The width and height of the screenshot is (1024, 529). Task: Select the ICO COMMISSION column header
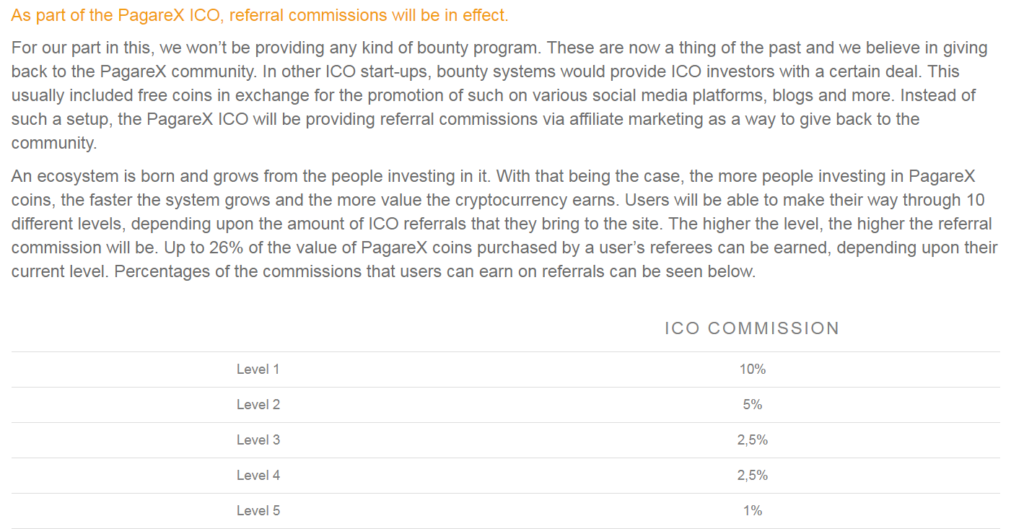[x=752, y=328]
